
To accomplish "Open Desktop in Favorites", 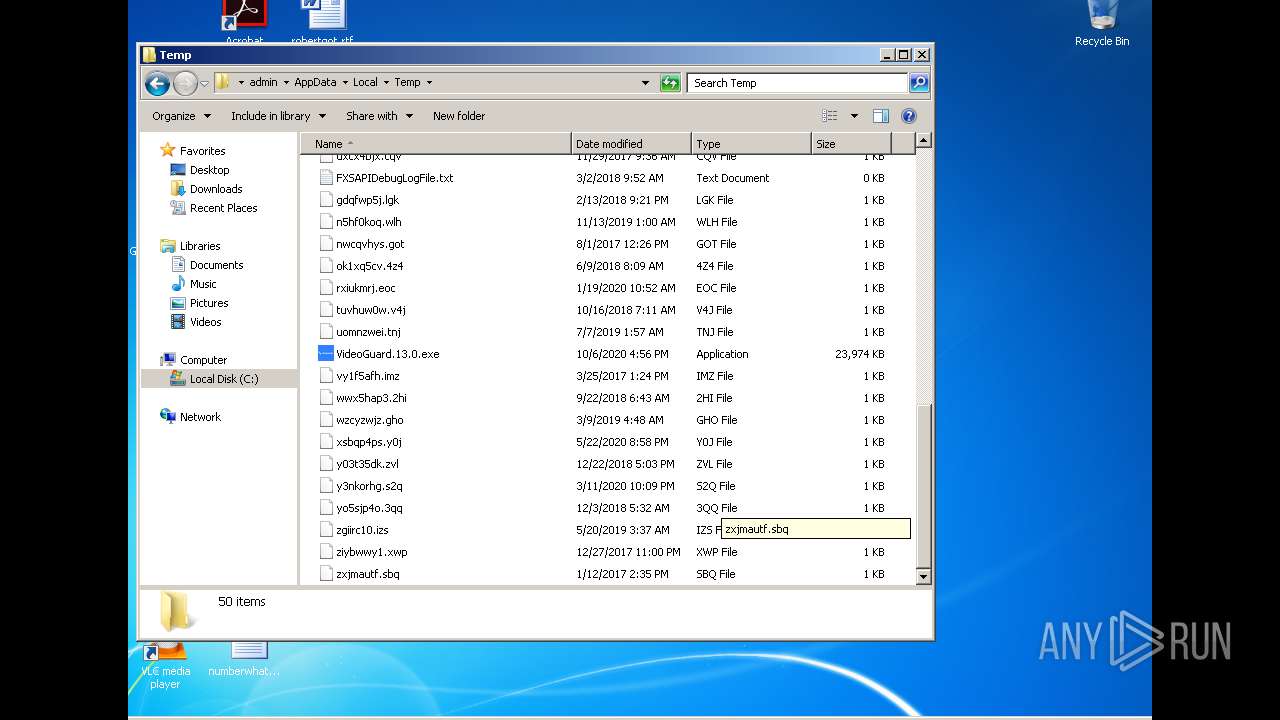I will point(209,170).
